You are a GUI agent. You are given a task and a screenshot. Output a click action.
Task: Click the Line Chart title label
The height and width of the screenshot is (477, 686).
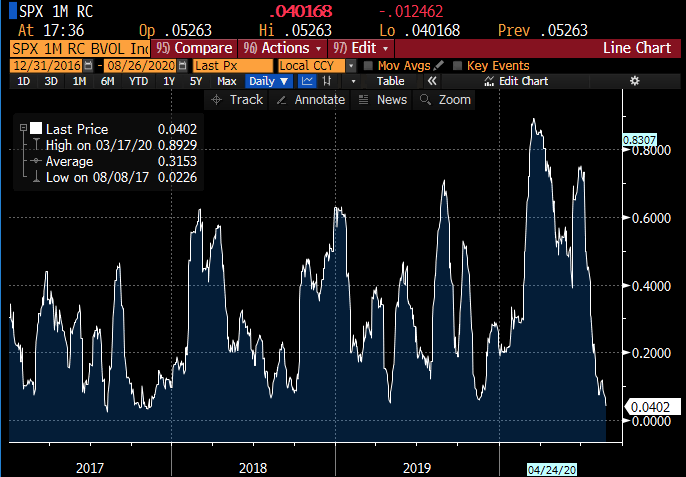coord(637,48)
